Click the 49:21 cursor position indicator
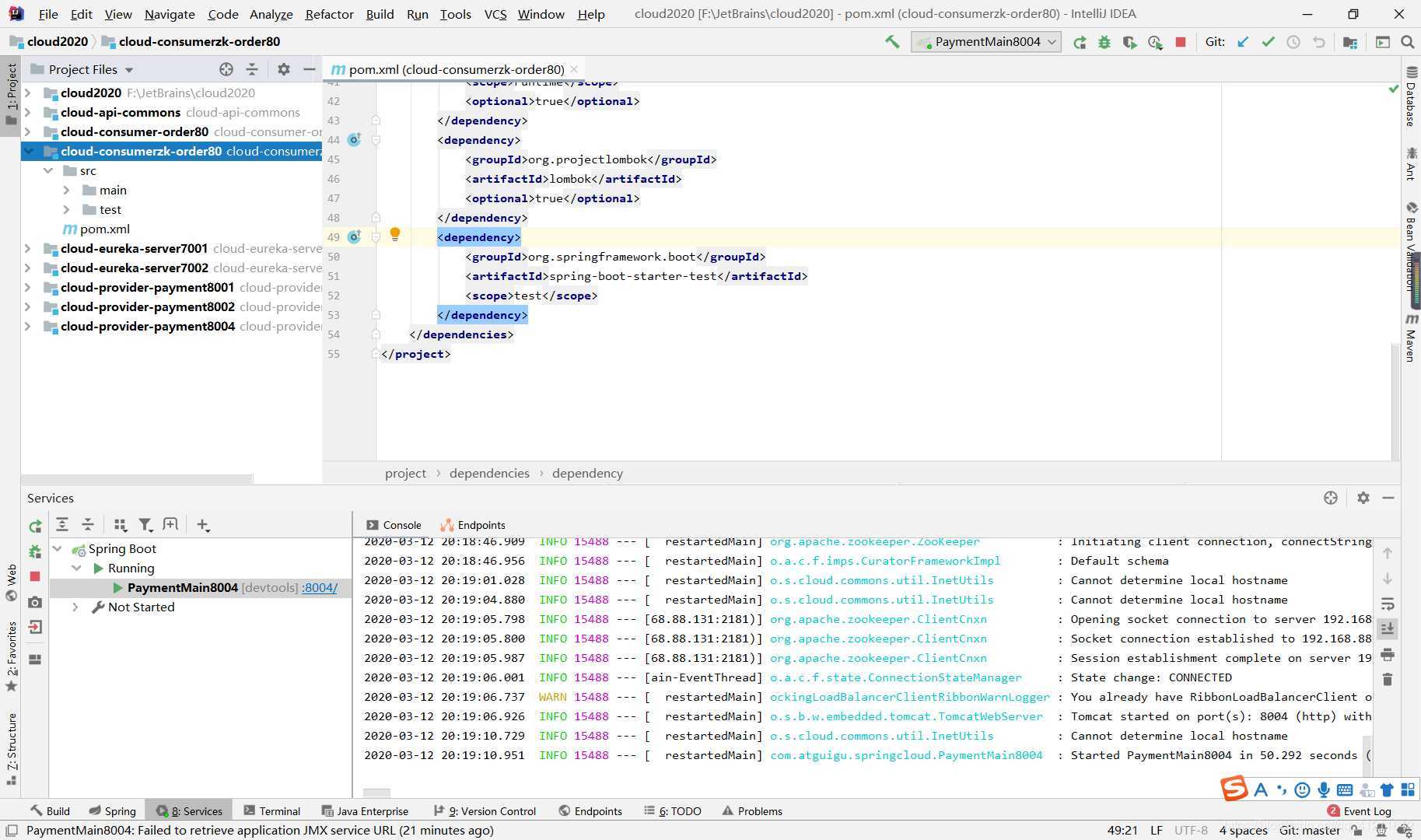1421x840 pixels. [x=1122, y=830]
